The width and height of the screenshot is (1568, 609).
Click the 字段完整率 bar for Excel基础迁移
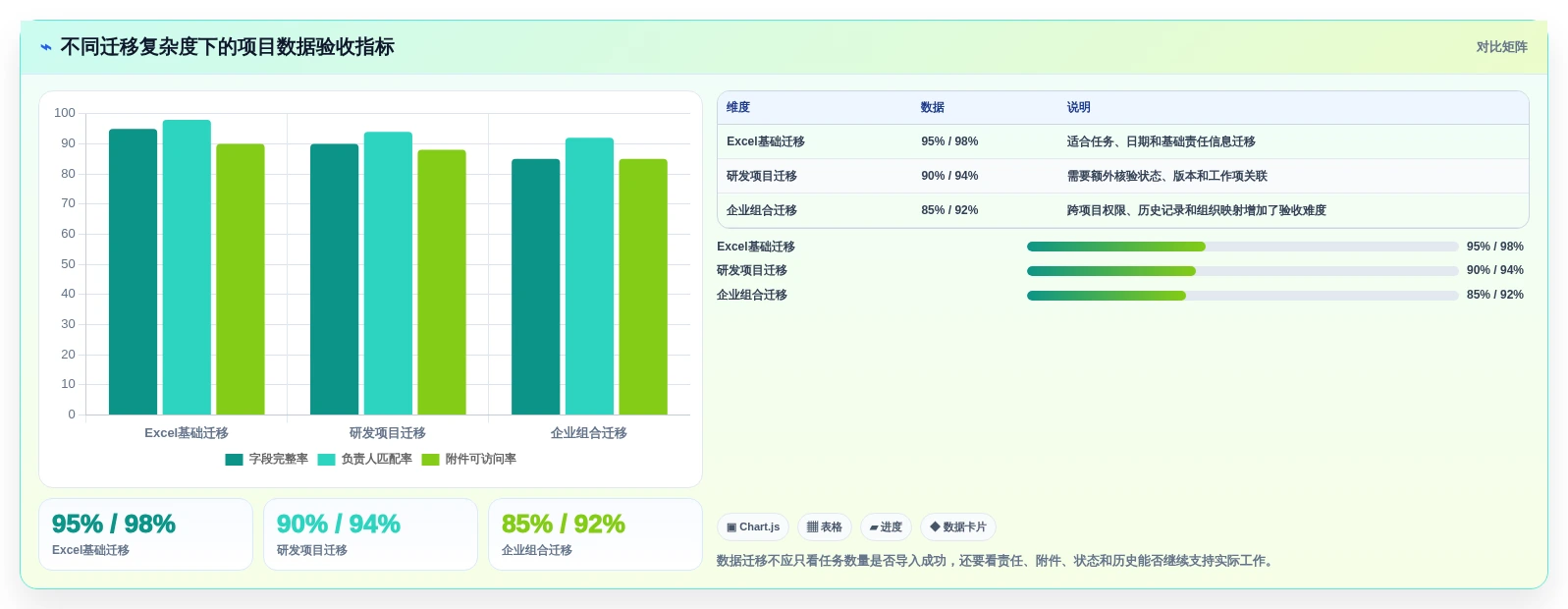133,272
